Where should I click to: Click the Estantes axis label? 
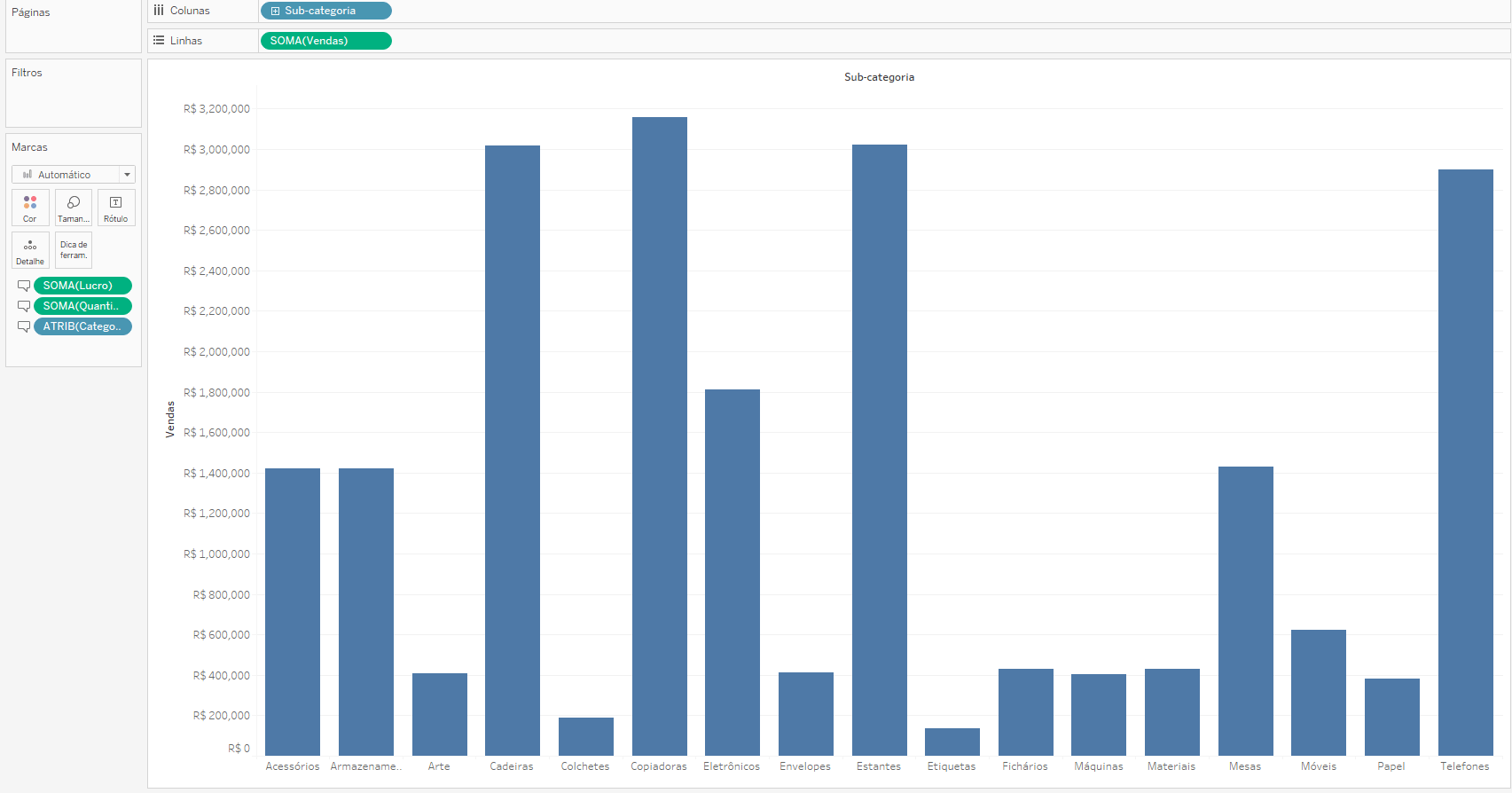click(879, 766)
